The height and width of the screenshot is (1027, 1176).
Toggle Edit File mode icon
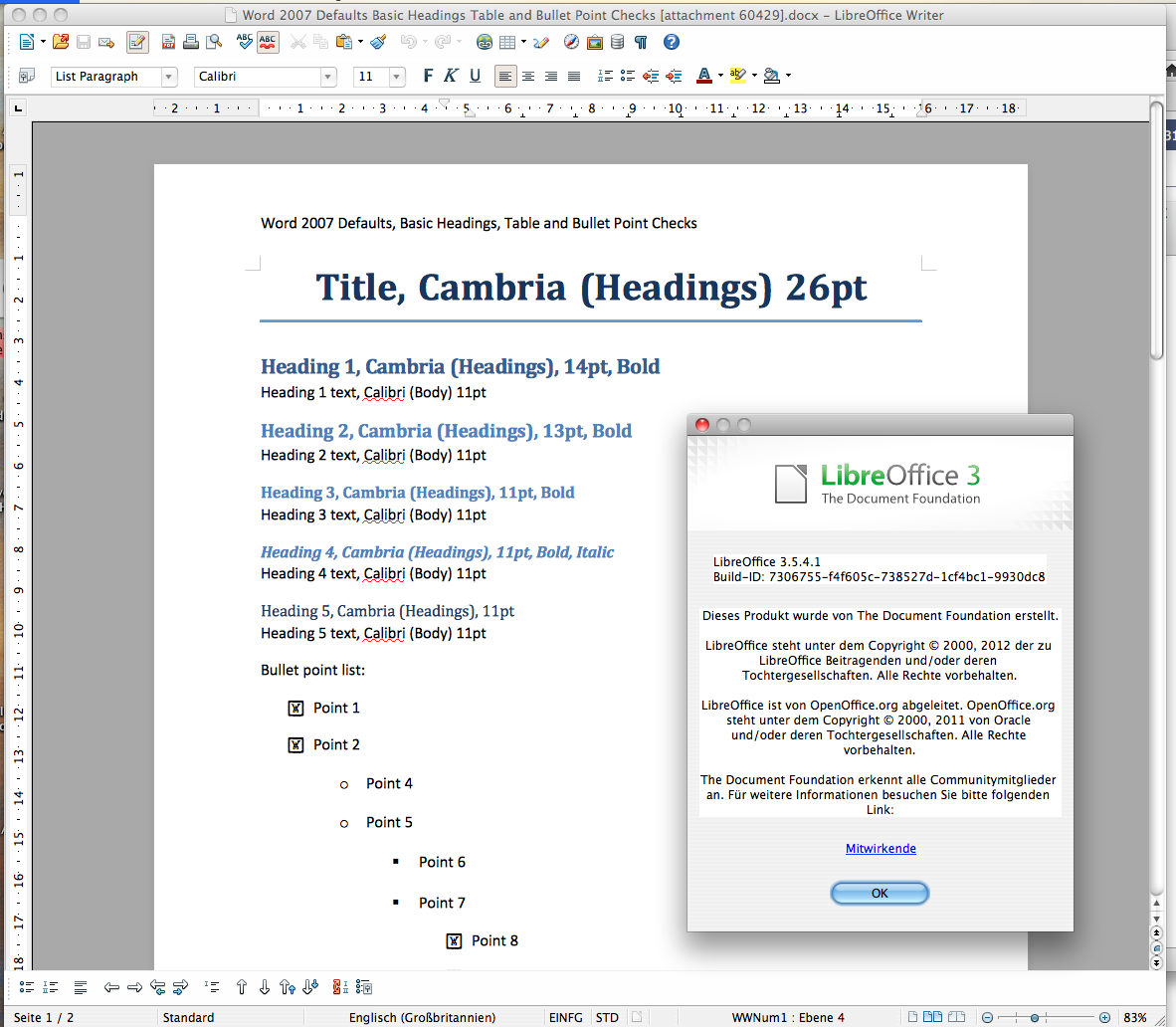click(x=137, y=42)
